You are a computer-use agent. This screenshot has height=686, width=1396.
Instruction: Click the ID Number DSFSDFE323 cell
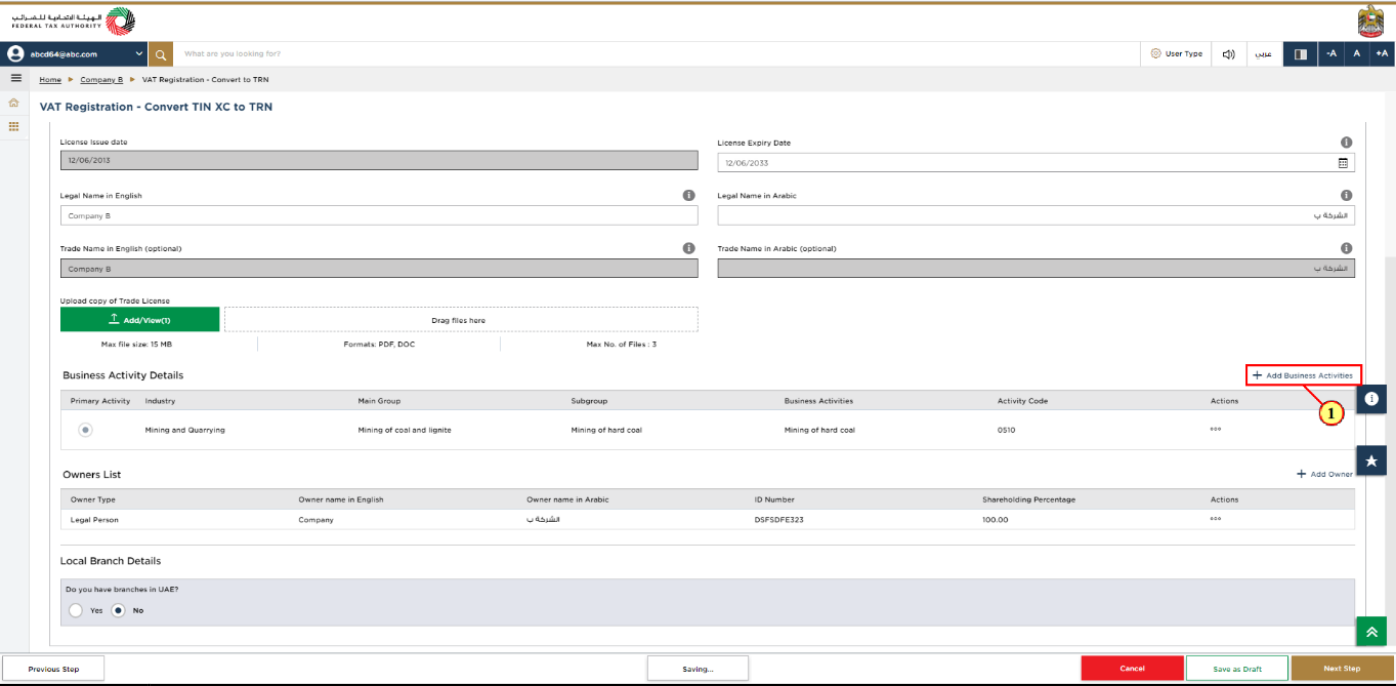pos(779,520)
